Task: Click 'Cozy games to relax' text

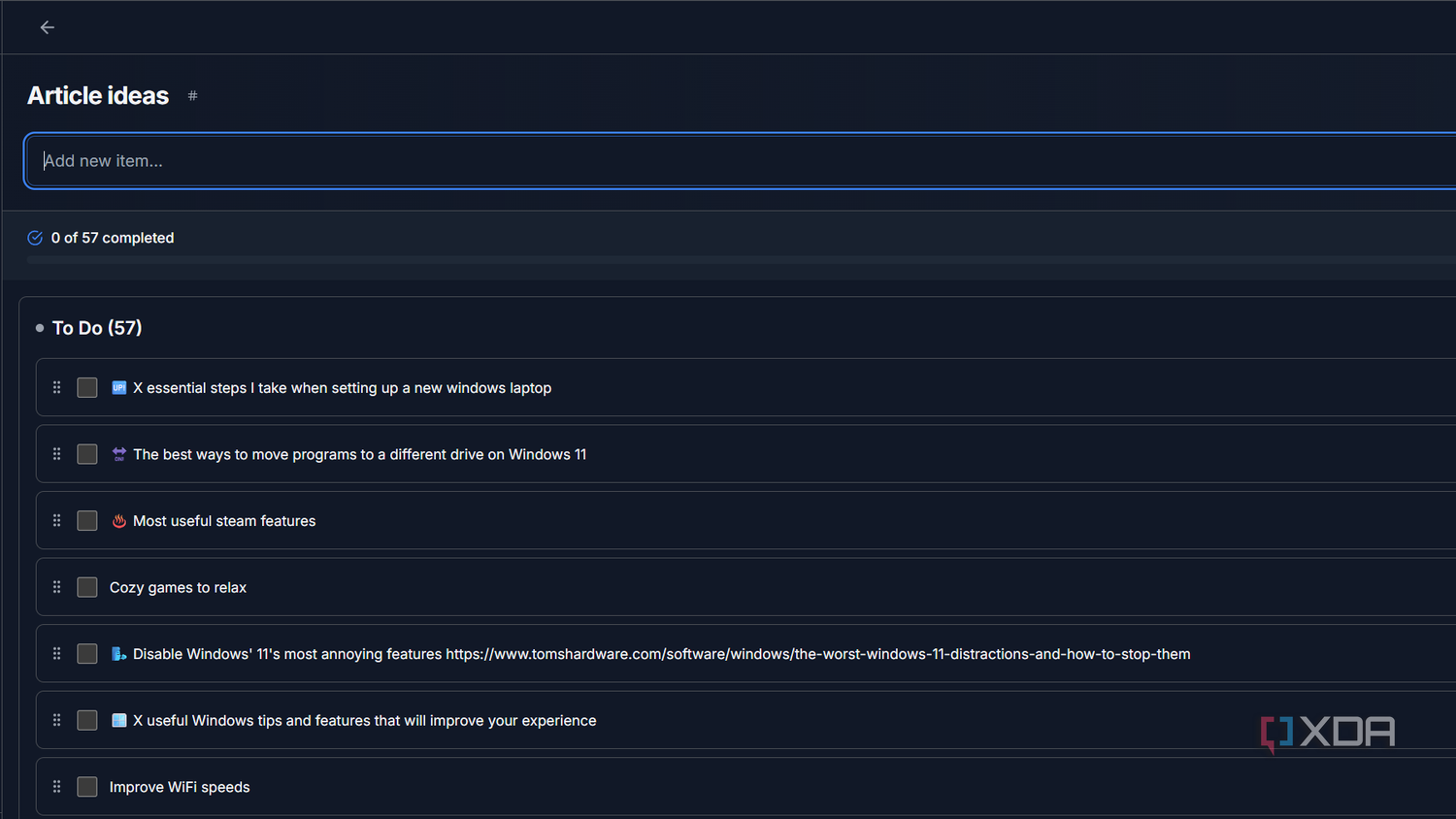Action: click(x=178, y=587)
